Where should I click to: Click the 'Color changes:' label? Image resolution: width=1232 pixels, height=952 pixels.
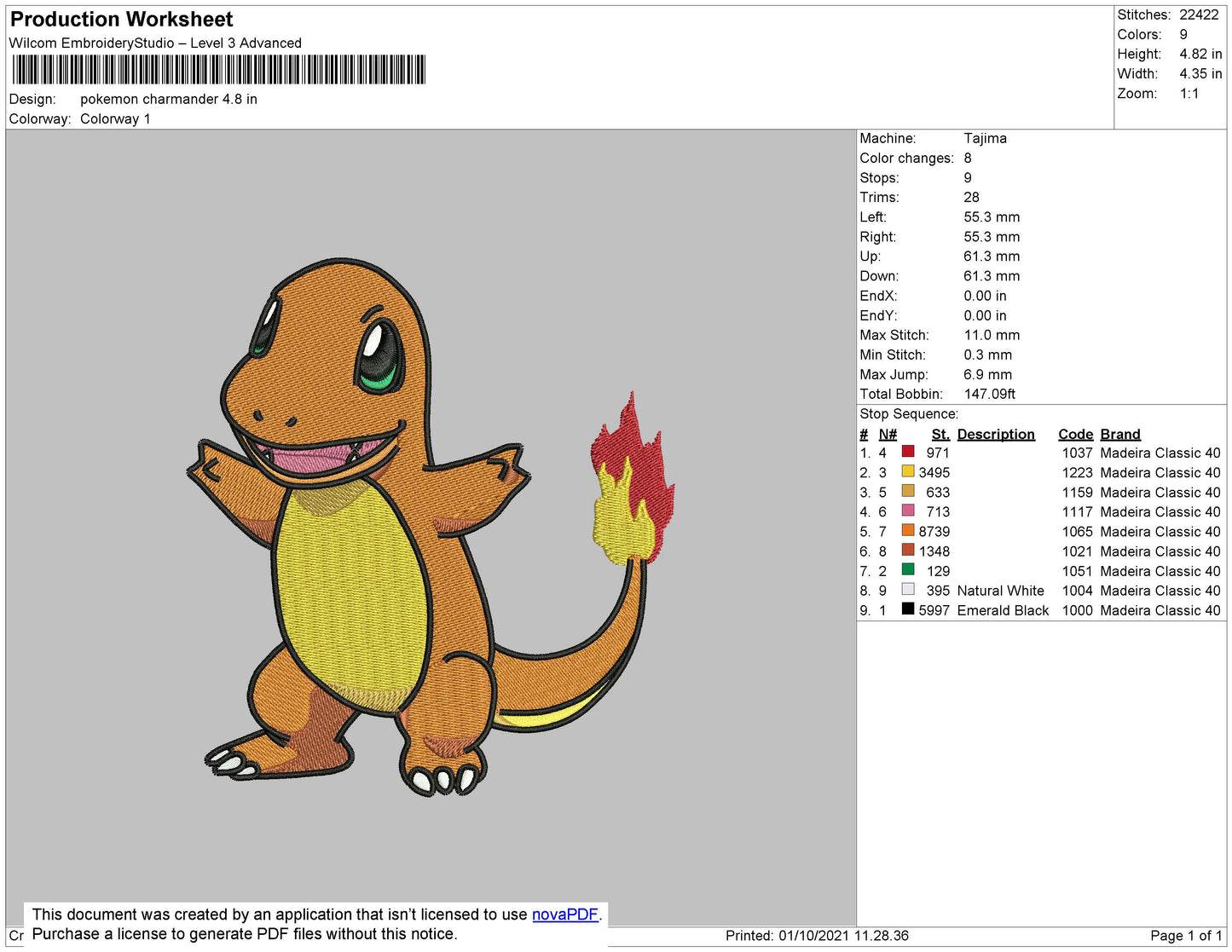tap(906, 159)
